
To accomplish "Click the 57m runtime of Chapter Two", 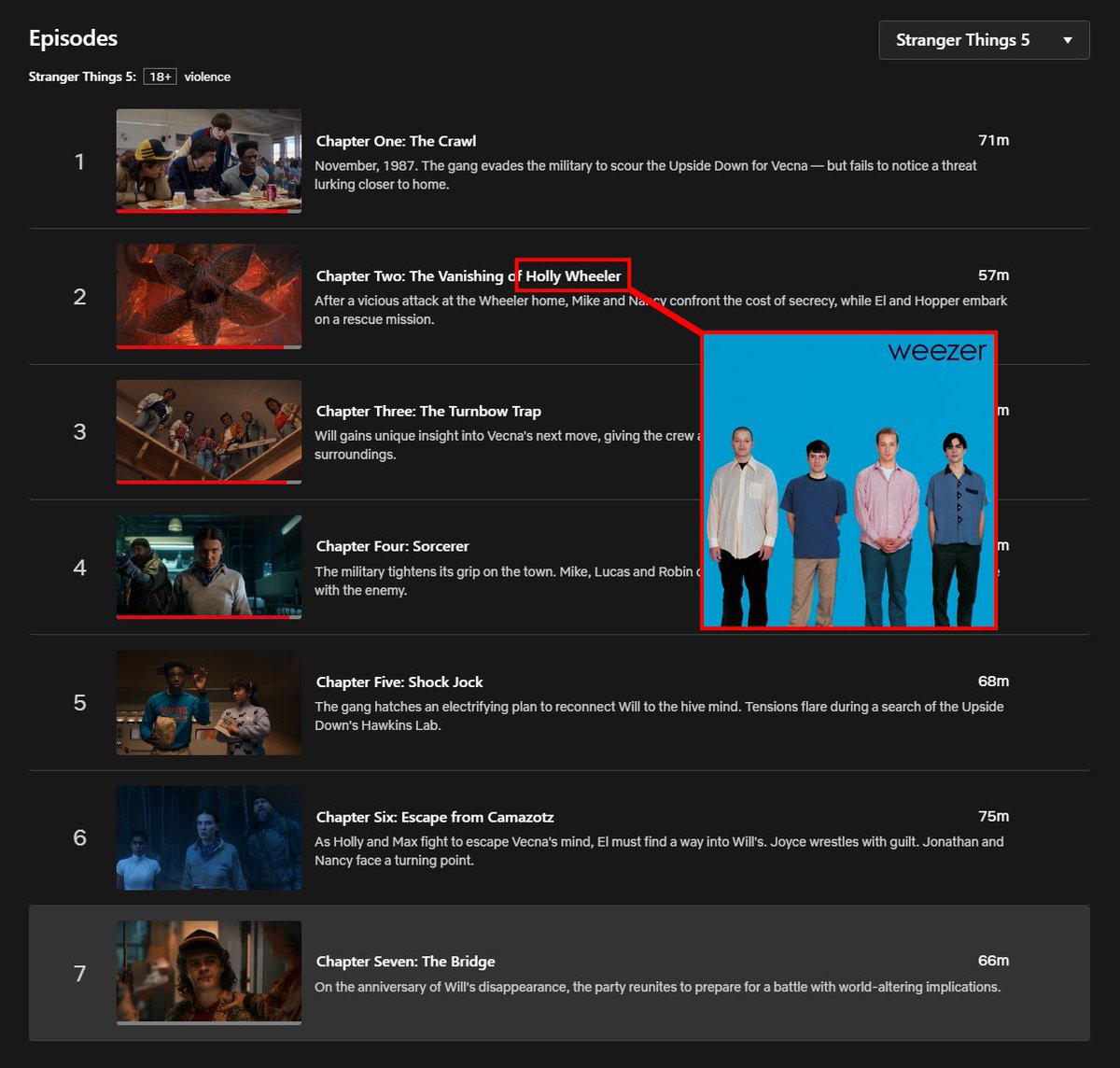I will click(994, 274).
